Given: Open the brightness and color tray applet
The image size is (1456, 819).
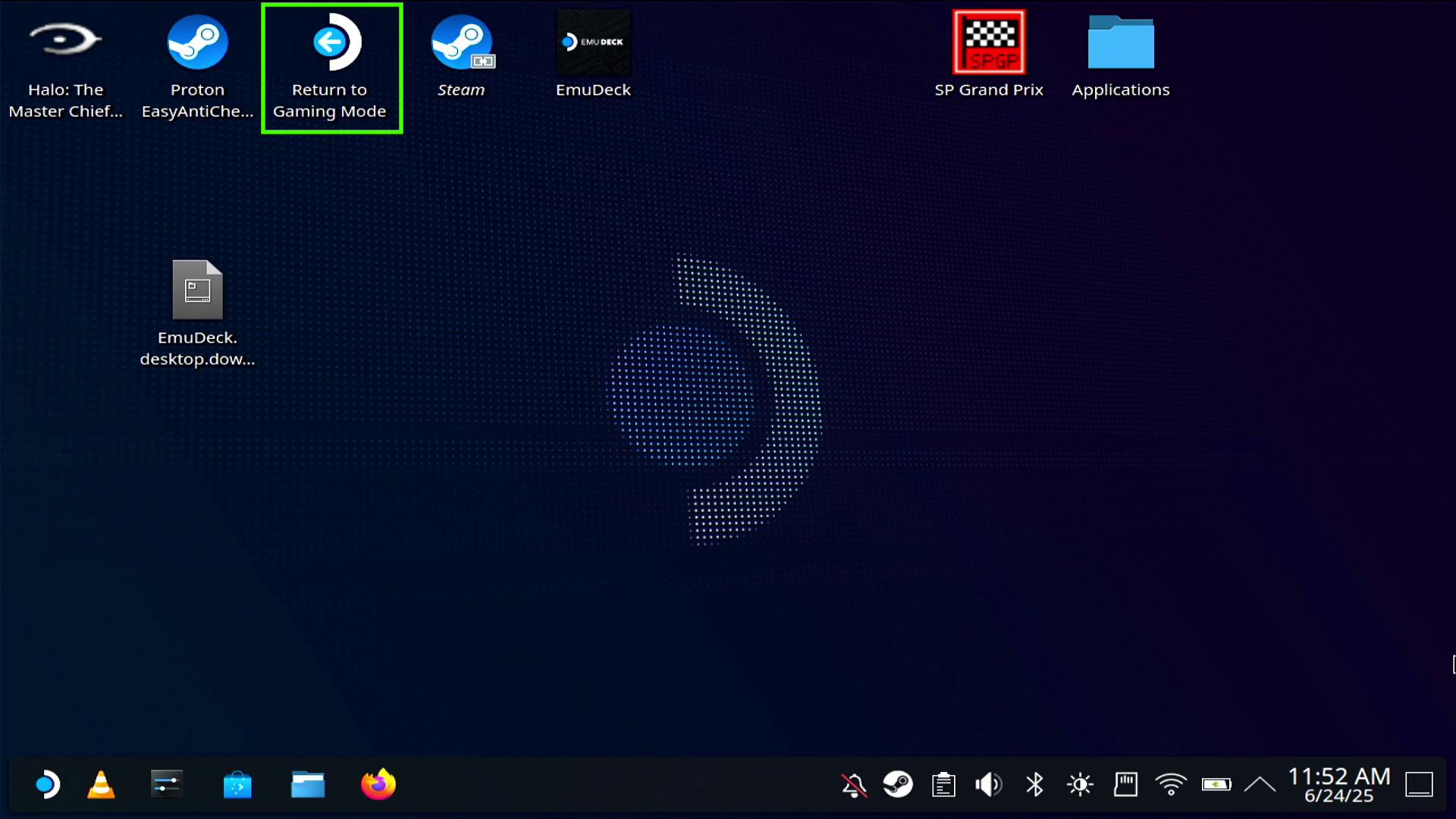Looking at the screenshot, I should pyautogui.click(x=1080, y=784).
